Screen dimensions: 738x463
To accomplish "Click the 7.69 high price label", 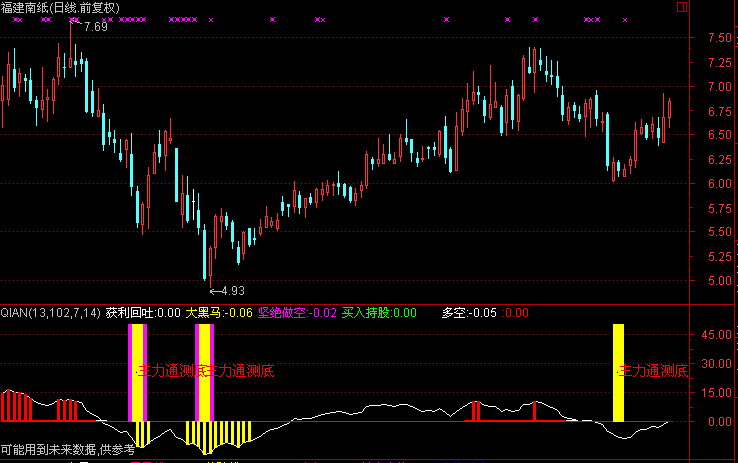I will (x=95, y=26).
